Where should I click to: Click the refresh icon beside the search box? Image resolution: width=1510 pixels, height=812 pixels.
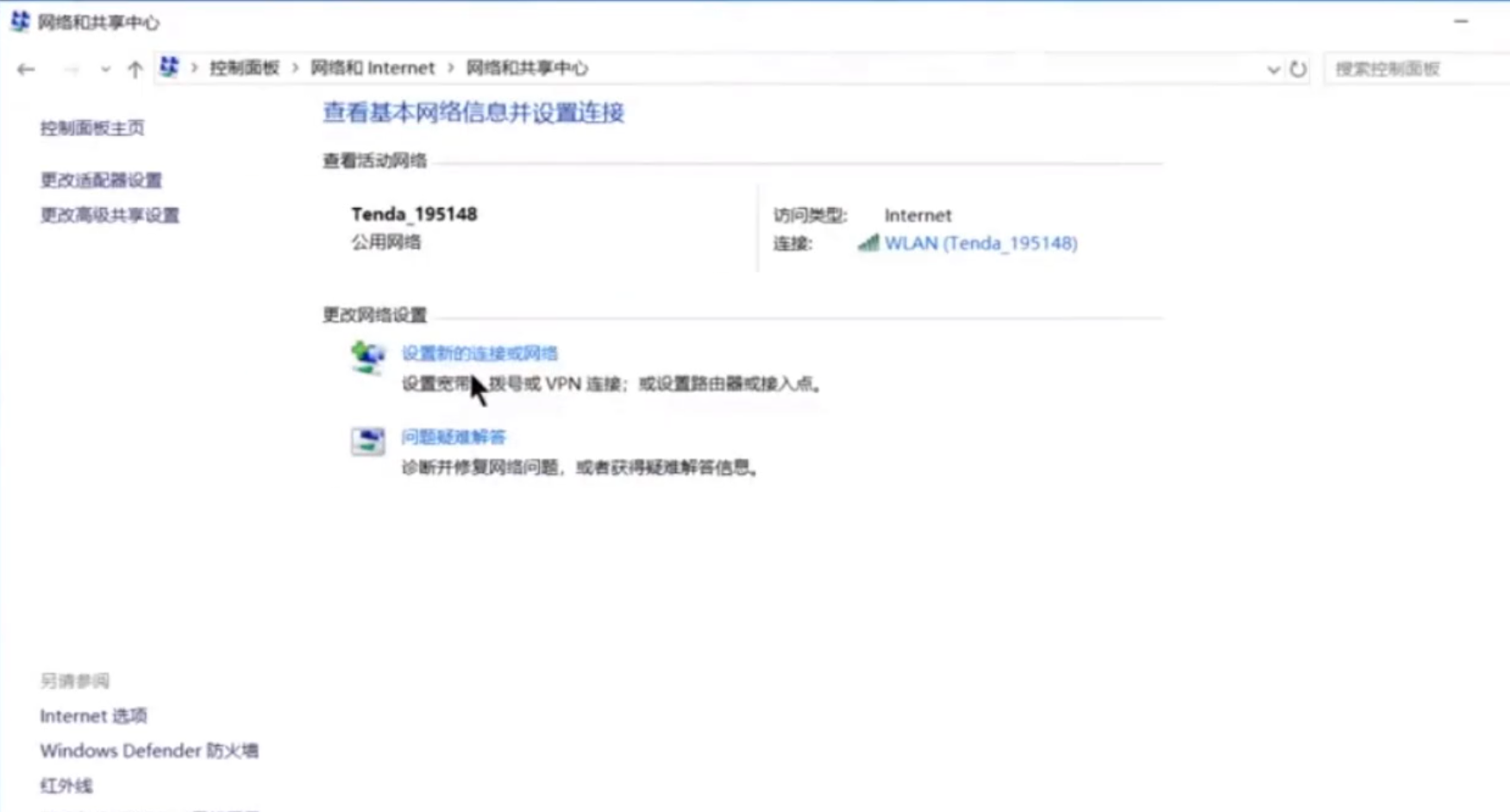pyautogui.click(x=1299, y=70)
